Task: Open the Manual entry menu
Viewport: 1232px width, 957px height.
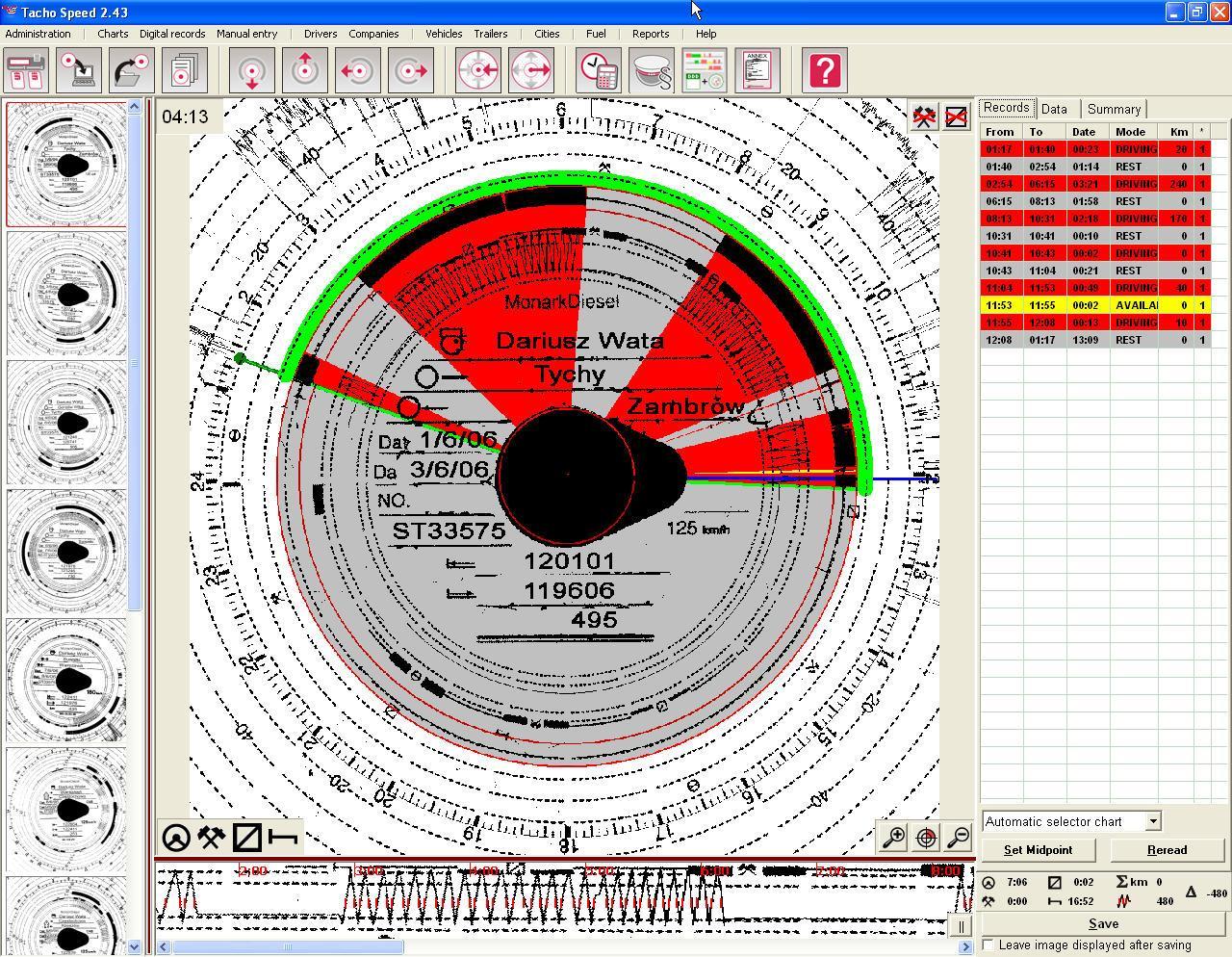Action: (246, 34)
